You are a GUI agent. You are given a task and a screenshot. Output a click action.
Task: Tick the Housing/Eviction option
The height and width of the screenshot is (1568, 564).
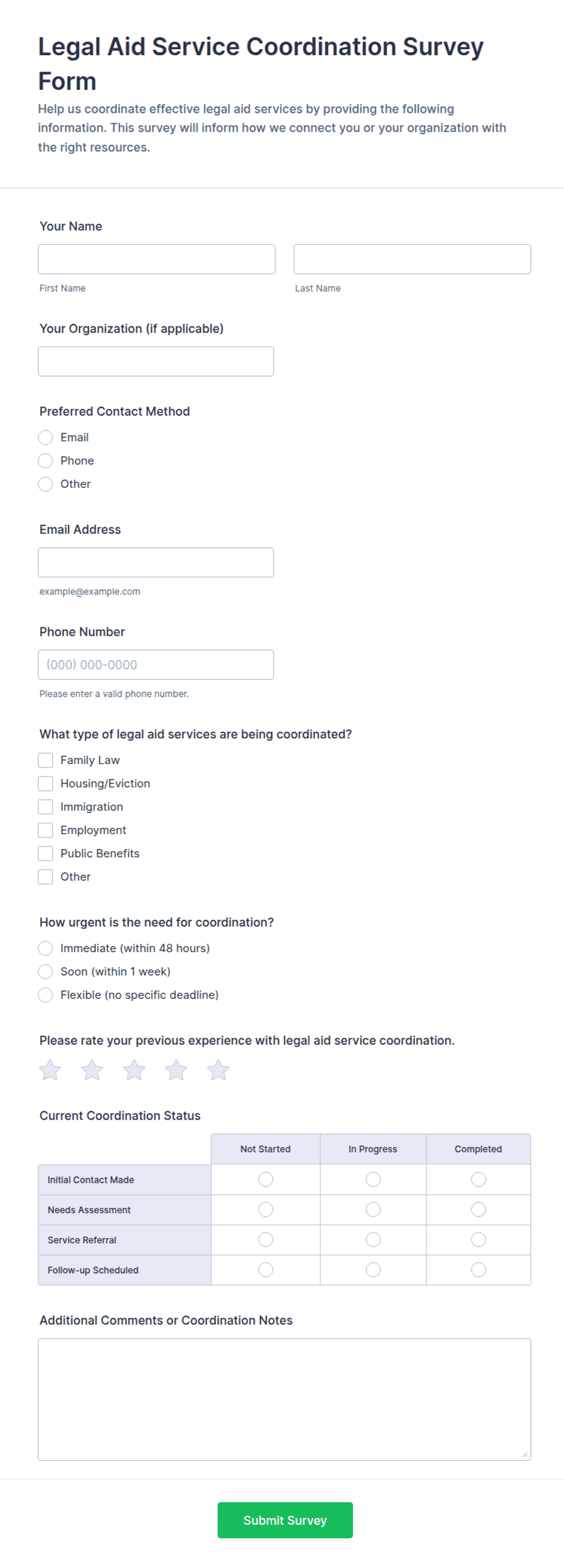[x=45, y=783]
